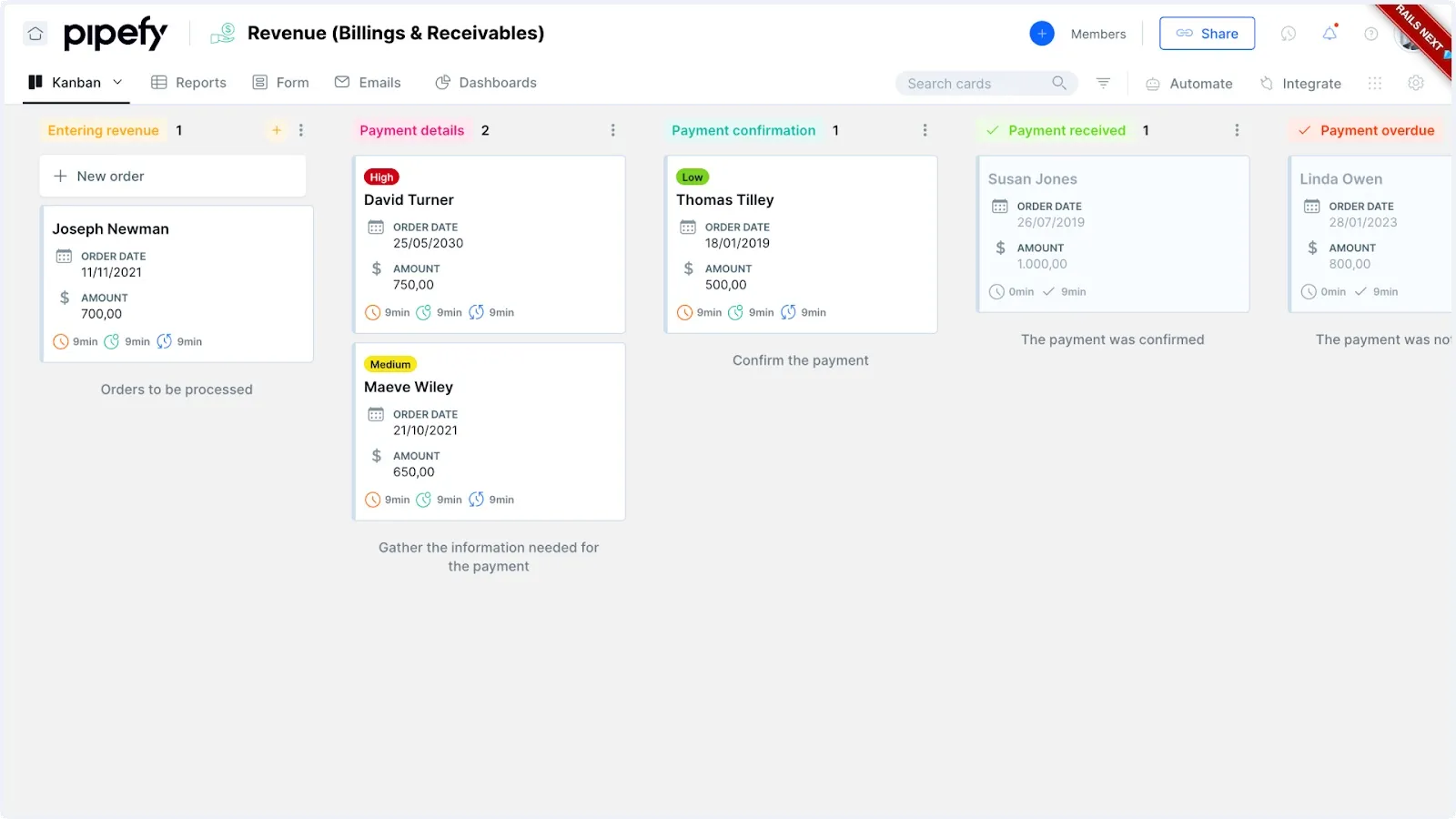1456x819 pixels.
Task: Add a card with the plus on Entering revenue
Action: click(276, 130)
